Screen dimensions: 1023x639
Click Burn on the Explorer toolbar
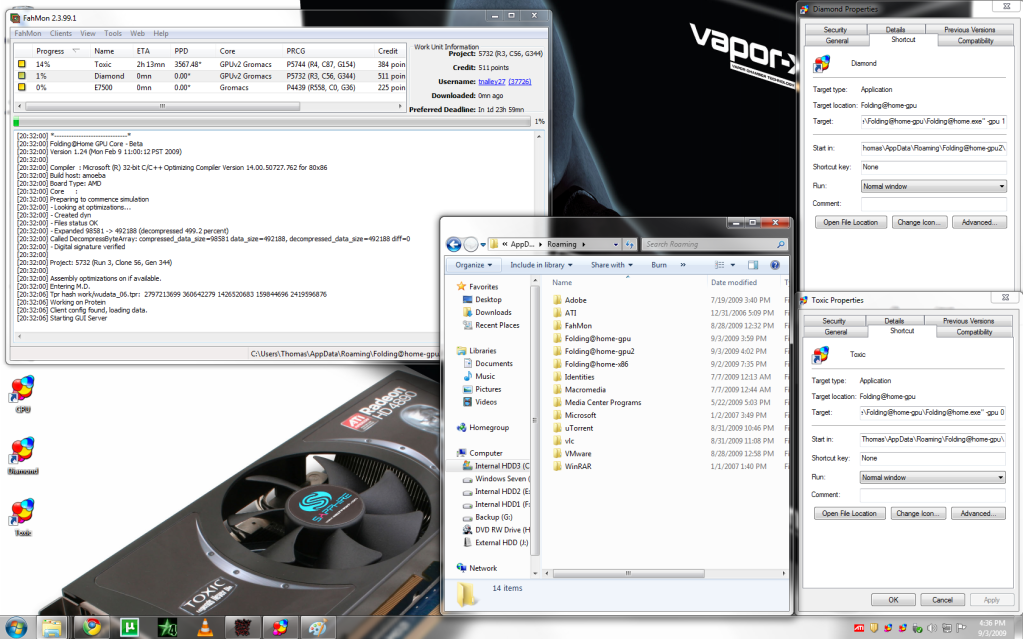click(x=660, y=264)
